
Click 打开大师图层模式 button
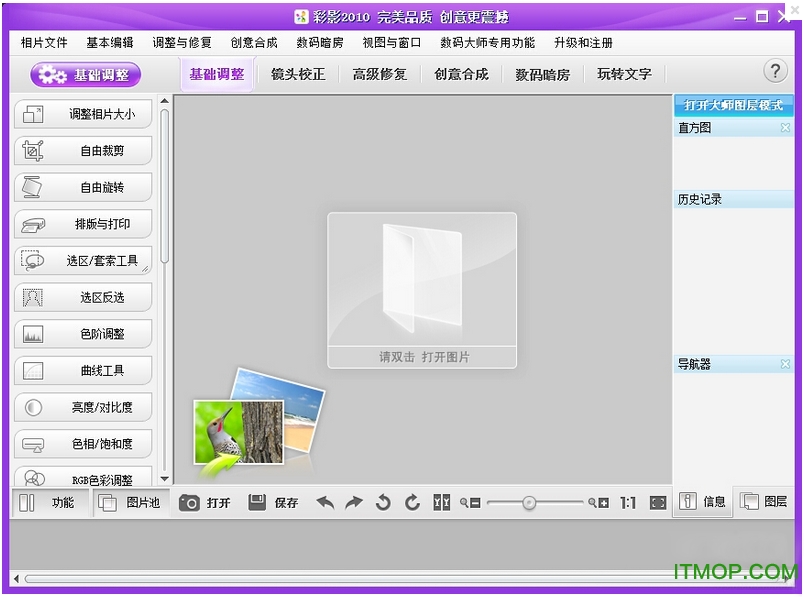[733, 106]
